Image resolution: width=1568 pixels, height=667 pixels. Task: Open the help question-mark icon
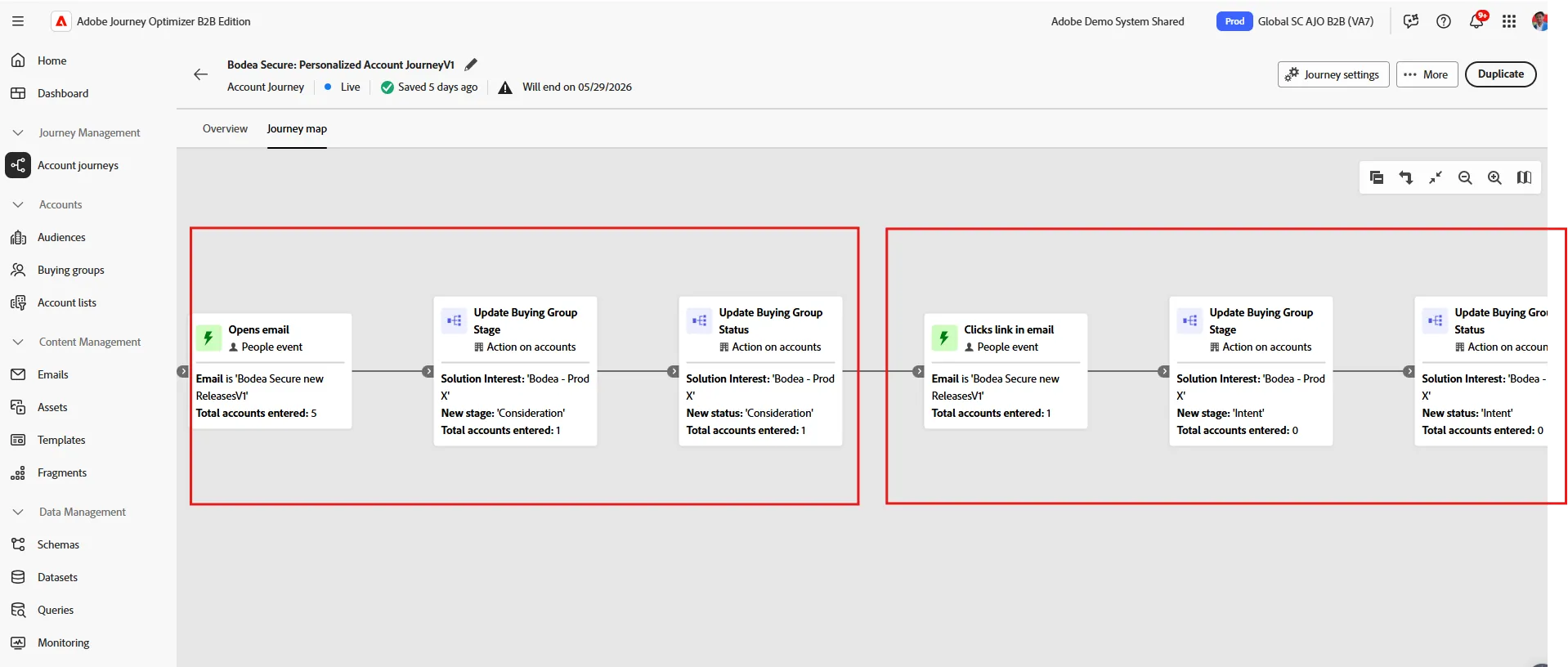(x=1444, y=21)
